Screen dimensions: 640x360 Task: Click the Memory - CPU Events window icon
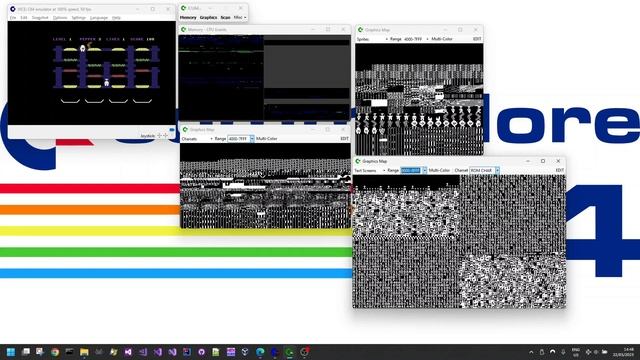tap(184, 29)
